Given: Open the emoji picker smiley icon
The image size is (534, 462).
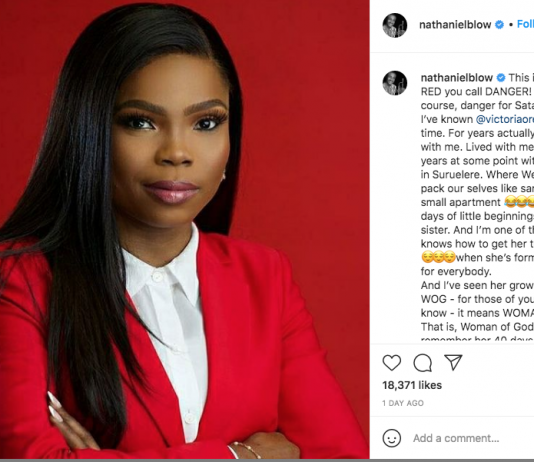Looking at the screenshot, I should [x=392, y=438].
